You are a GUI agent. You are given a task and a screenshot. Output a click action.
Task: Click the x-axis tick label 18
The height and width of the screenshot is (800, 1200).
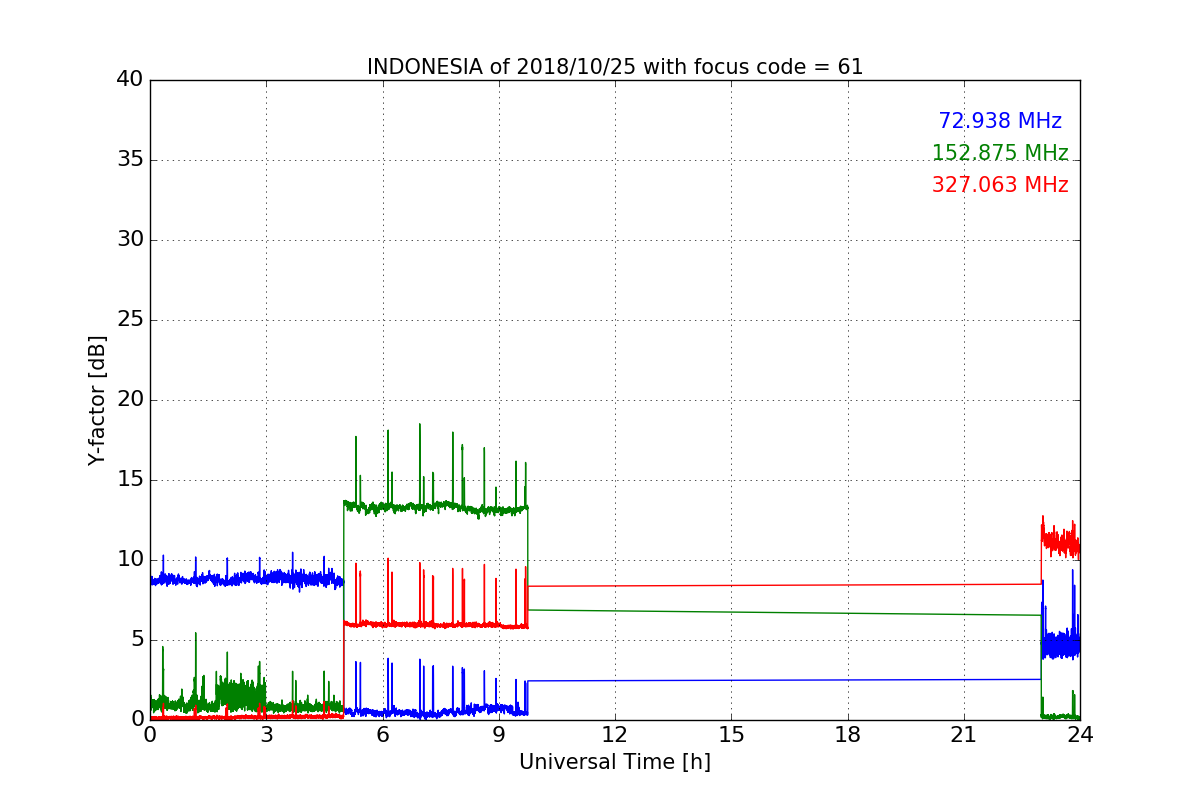[x=848, y=735]
